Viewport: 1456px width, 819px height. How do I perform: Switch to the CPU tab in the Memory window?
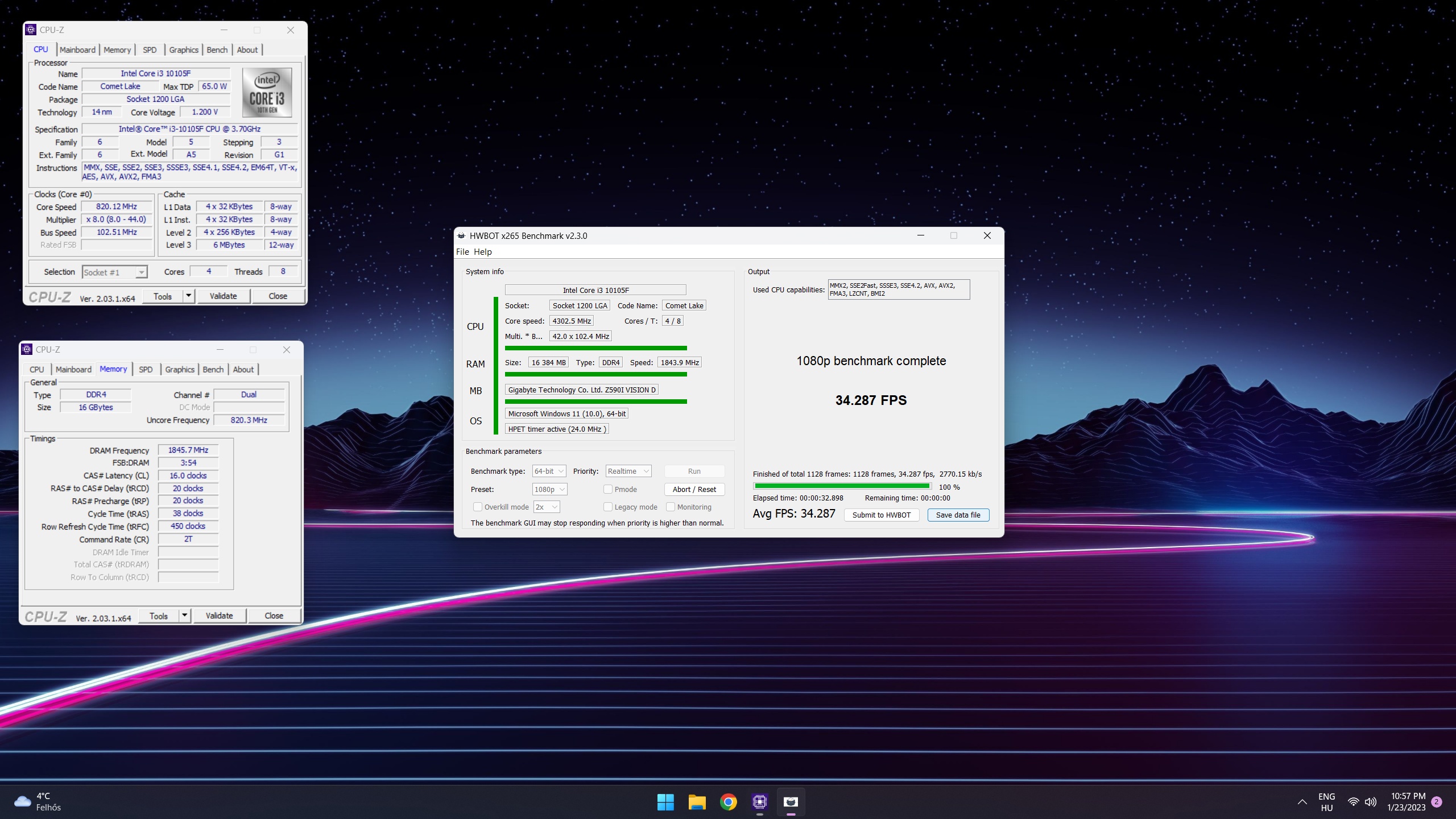click(36, 370)
